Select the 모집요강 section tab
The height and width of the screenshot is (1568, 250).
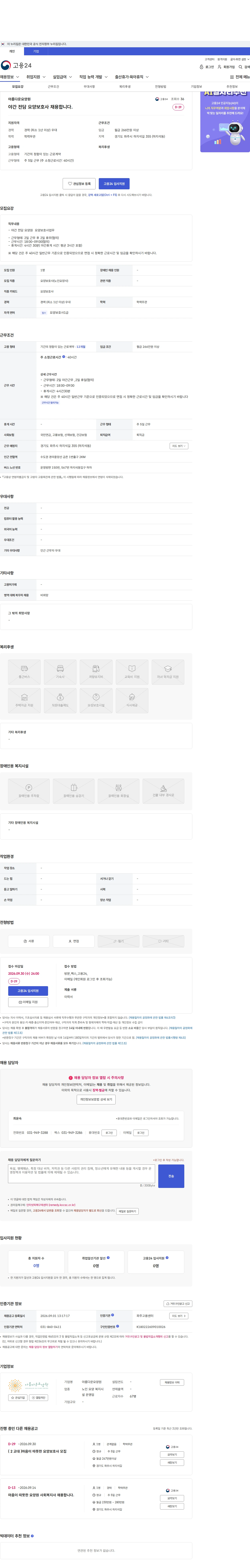coord(18,86)
